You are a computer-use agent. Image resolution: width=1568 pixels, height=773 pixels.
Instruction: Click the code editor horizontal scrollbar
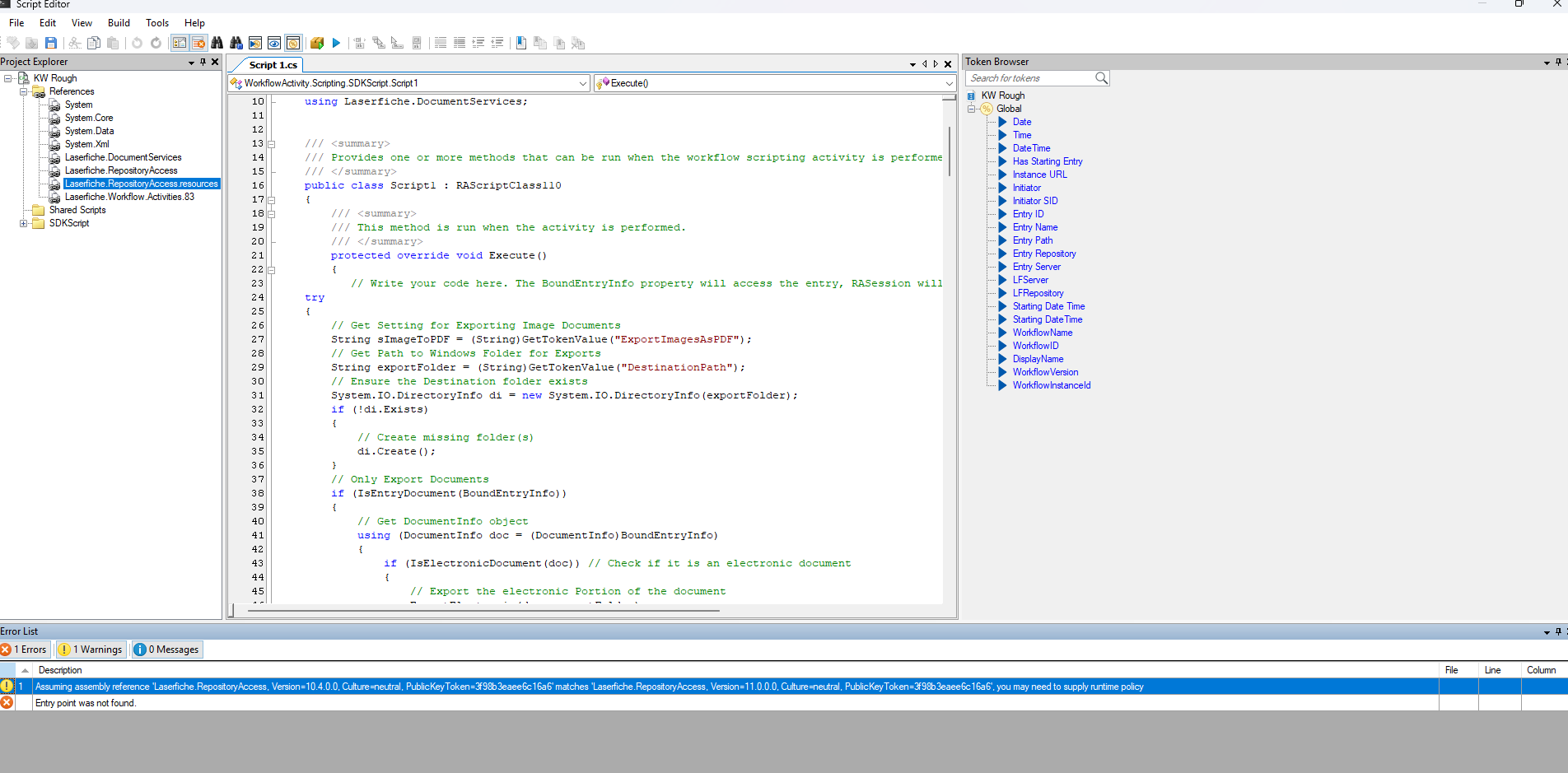[484, 611]
